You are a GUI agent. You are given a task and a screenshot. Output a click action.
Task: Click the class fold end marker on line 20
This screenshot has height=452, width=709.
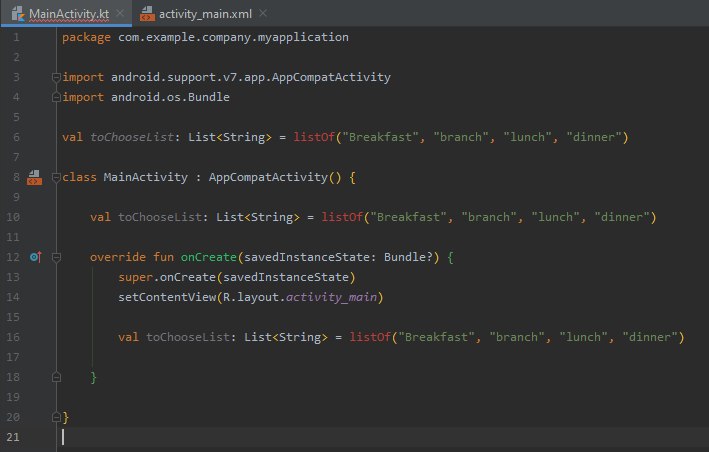[57, 417]
